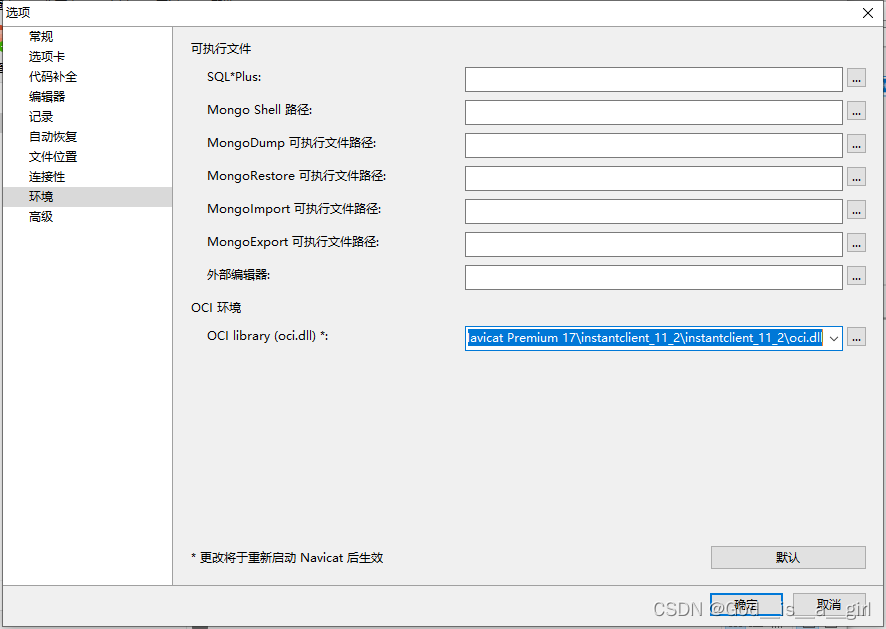Select the highlighted 环境 category
Viewport: 886px width, 629px height.
88,197
